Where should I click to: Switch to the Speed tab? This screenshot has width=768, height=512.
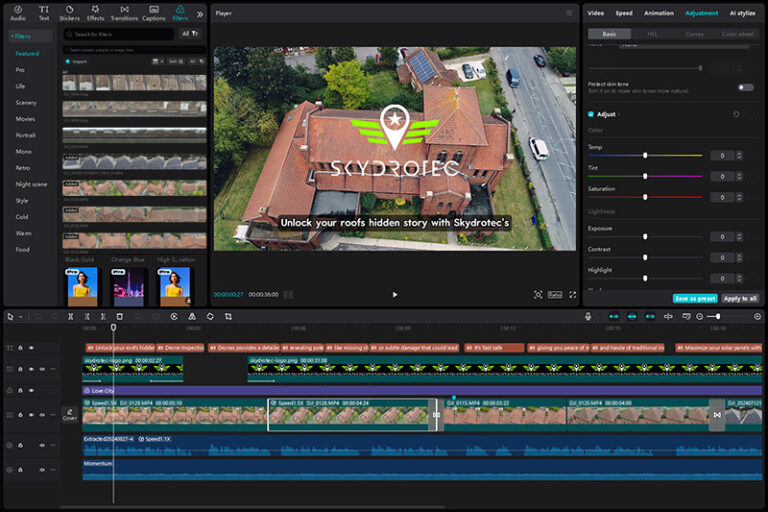tap(624, 13)
